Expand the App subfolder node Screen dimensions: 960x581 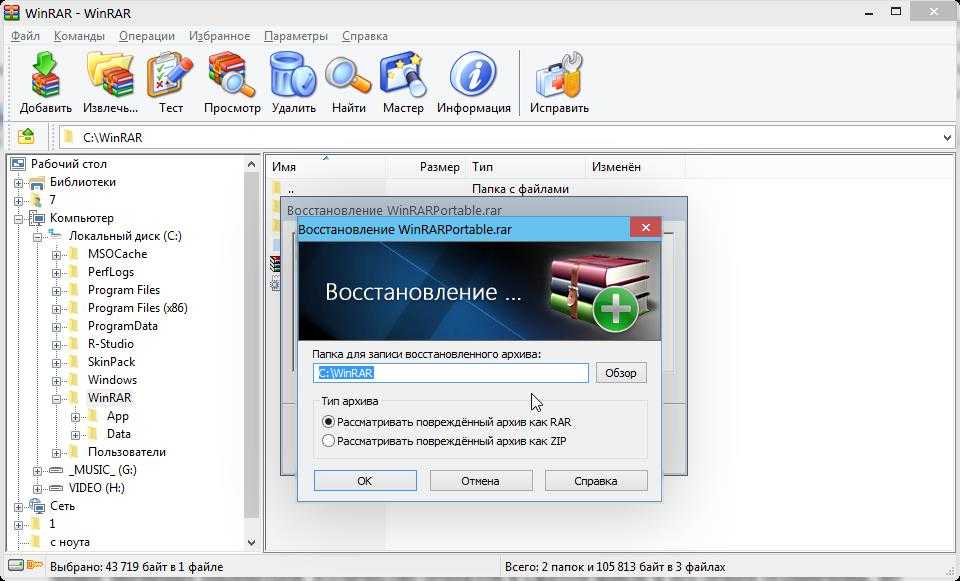click(x=76, y=417)
